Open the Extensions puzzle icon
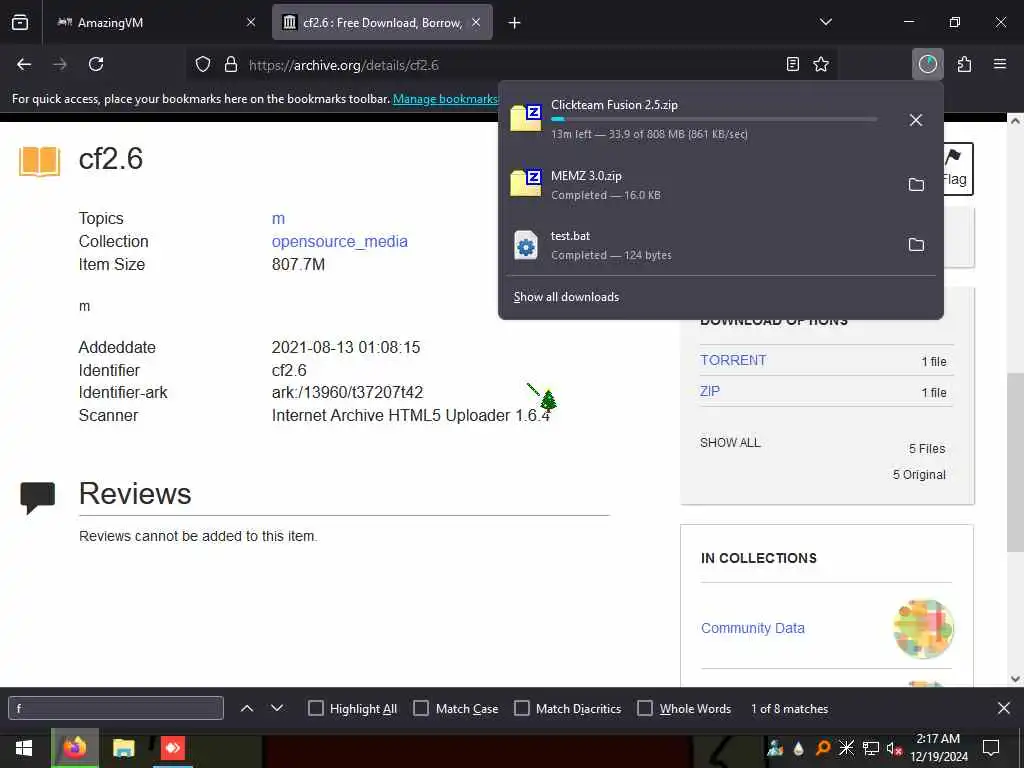The height and width of the screenshot is (768, 1024). 965,64
